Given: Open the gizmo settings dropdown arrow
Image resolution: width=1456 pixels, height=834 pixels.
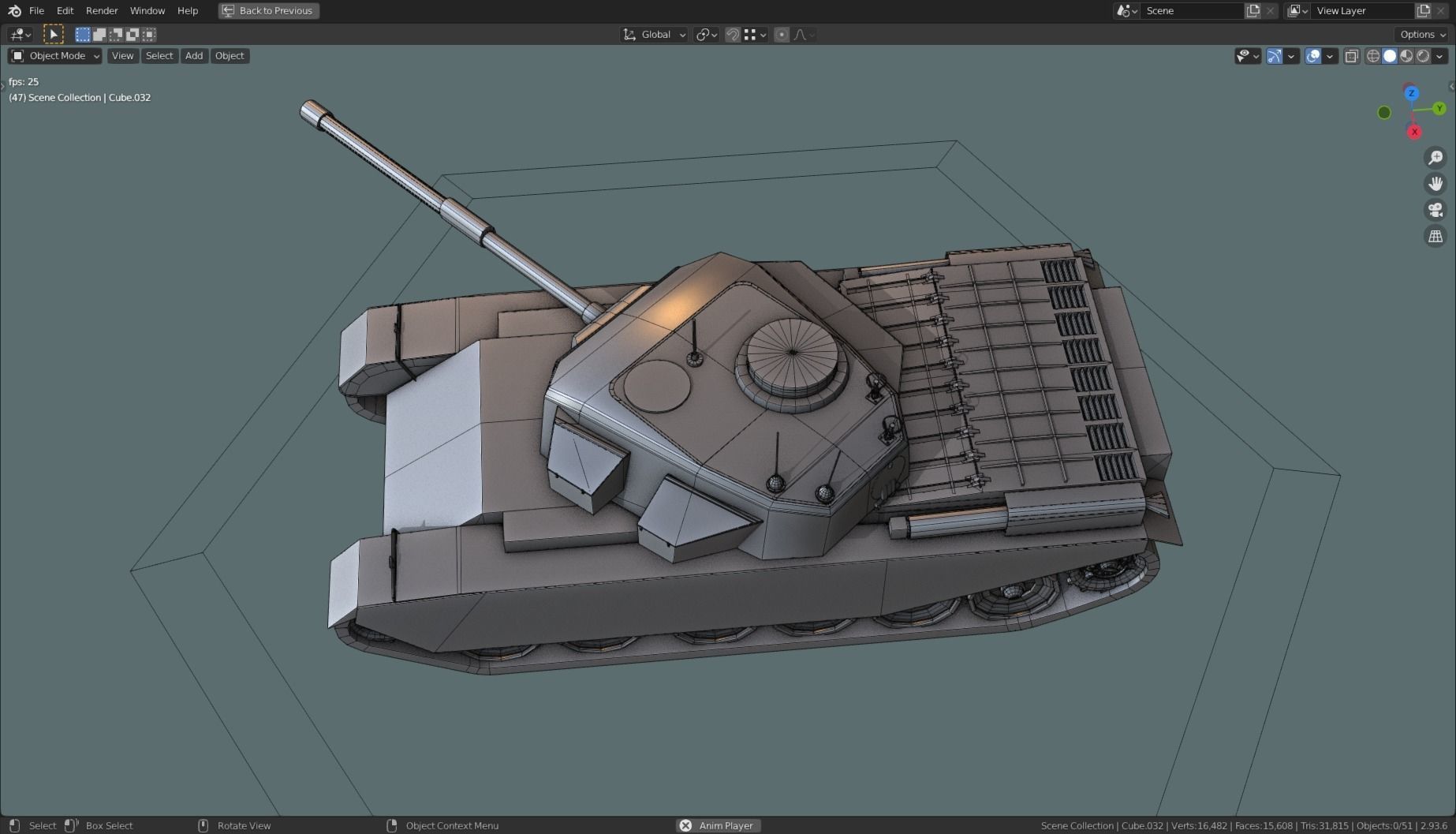Looking at the screenshot, I should coord(1291,55).
